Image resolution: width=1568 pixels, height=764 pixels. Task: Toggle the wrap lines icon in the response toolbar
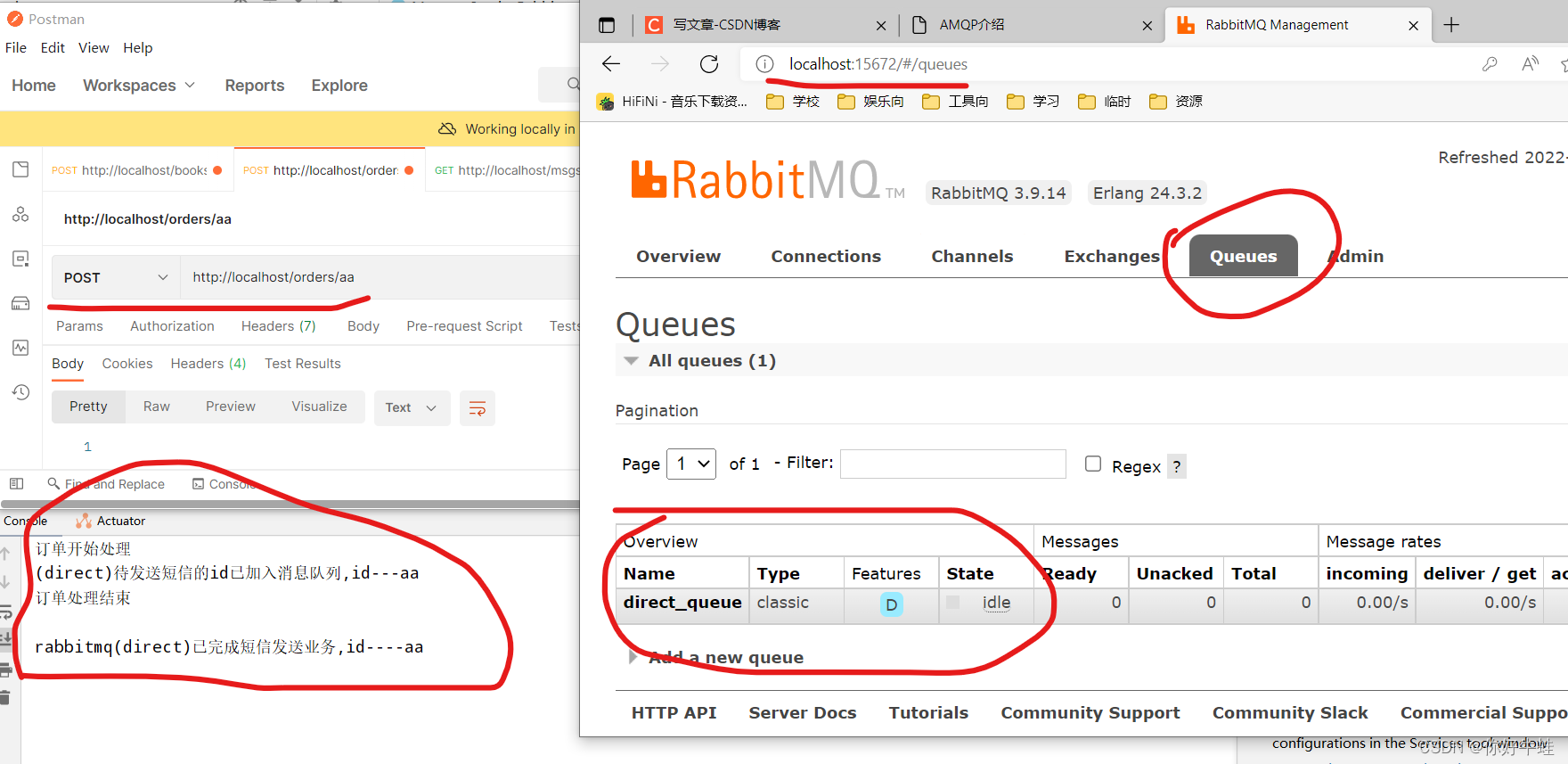click(478, 408)
